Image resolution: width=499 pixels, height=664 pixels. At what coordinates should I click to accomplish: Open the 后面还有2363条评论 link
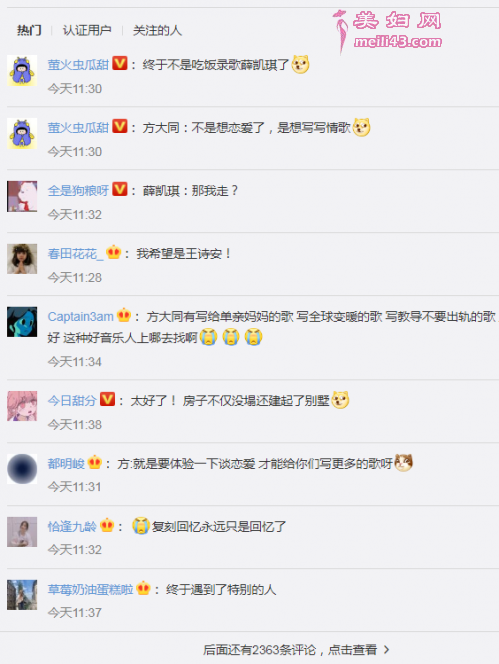pyautogui.click(x=290, y=649)
